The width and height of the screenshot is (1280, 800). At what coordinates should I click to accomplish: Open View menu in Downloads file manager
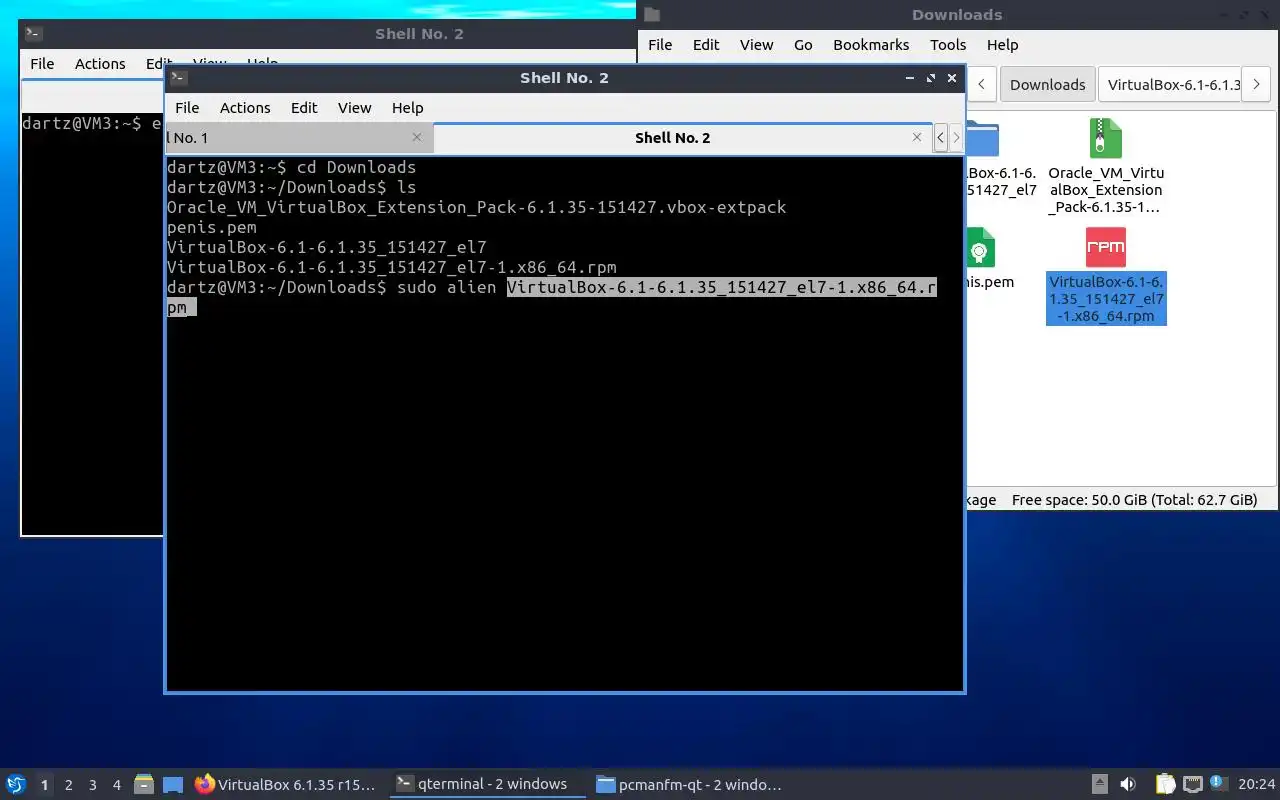tap(756, 44)
